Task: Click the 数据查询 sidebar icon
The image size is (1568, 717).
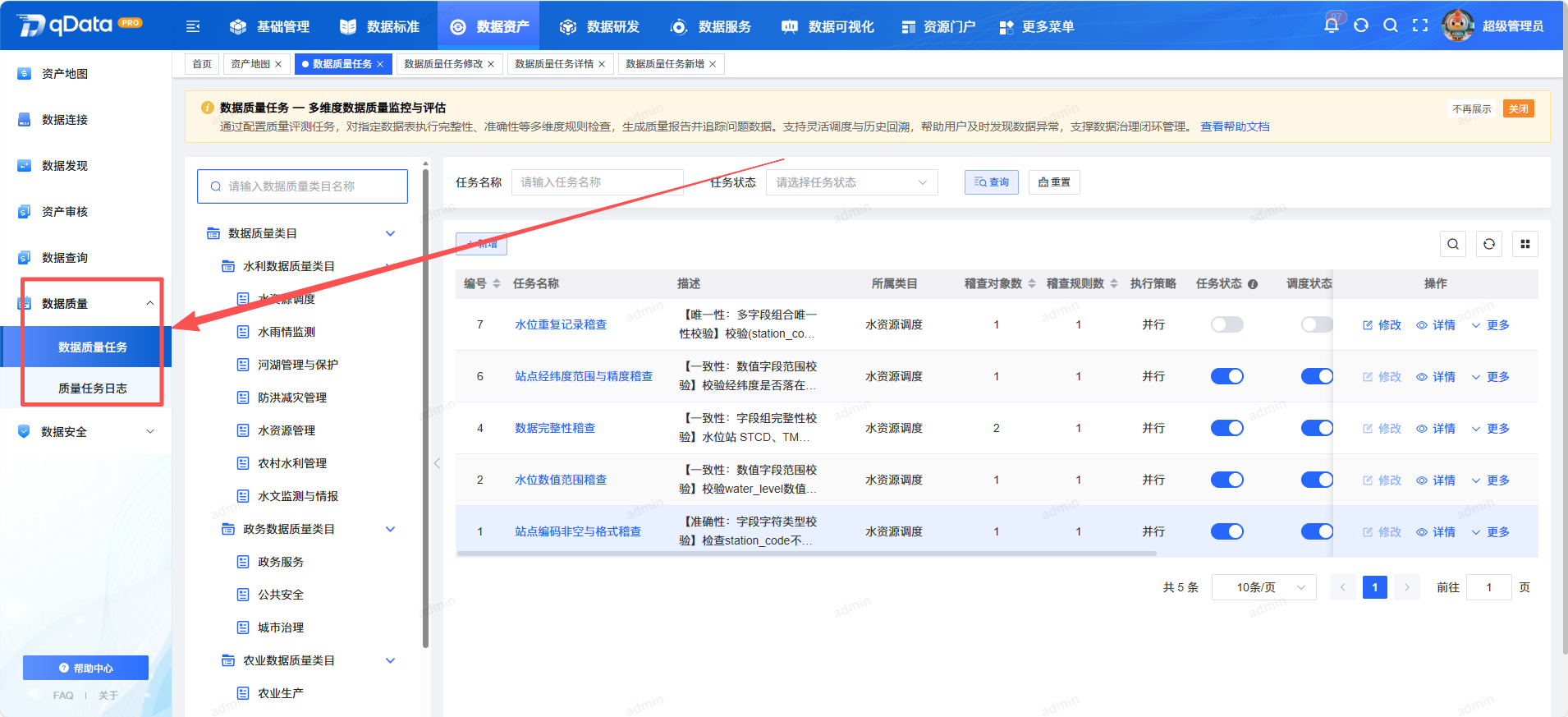Action: [x=25, y=257]
